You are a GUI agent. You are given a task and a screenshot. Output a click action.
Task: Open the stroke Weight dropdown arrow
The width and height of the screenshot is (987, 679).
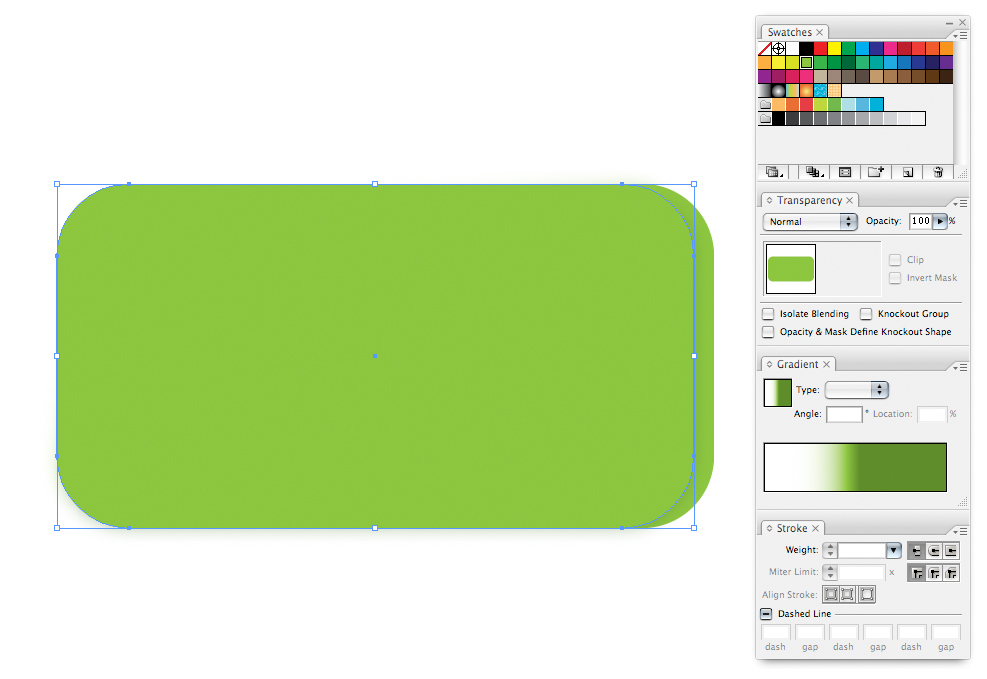(x=893, y=551)
